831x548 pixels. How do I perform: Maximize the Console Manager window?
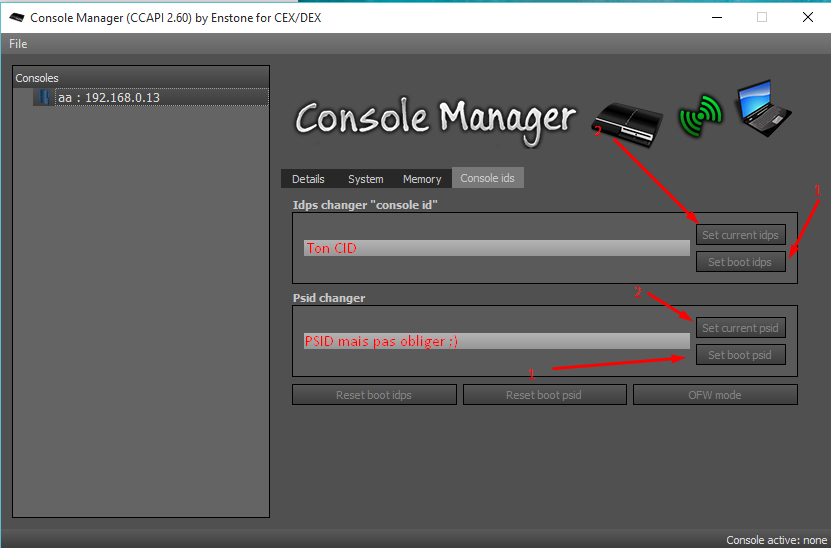[762, 17]
